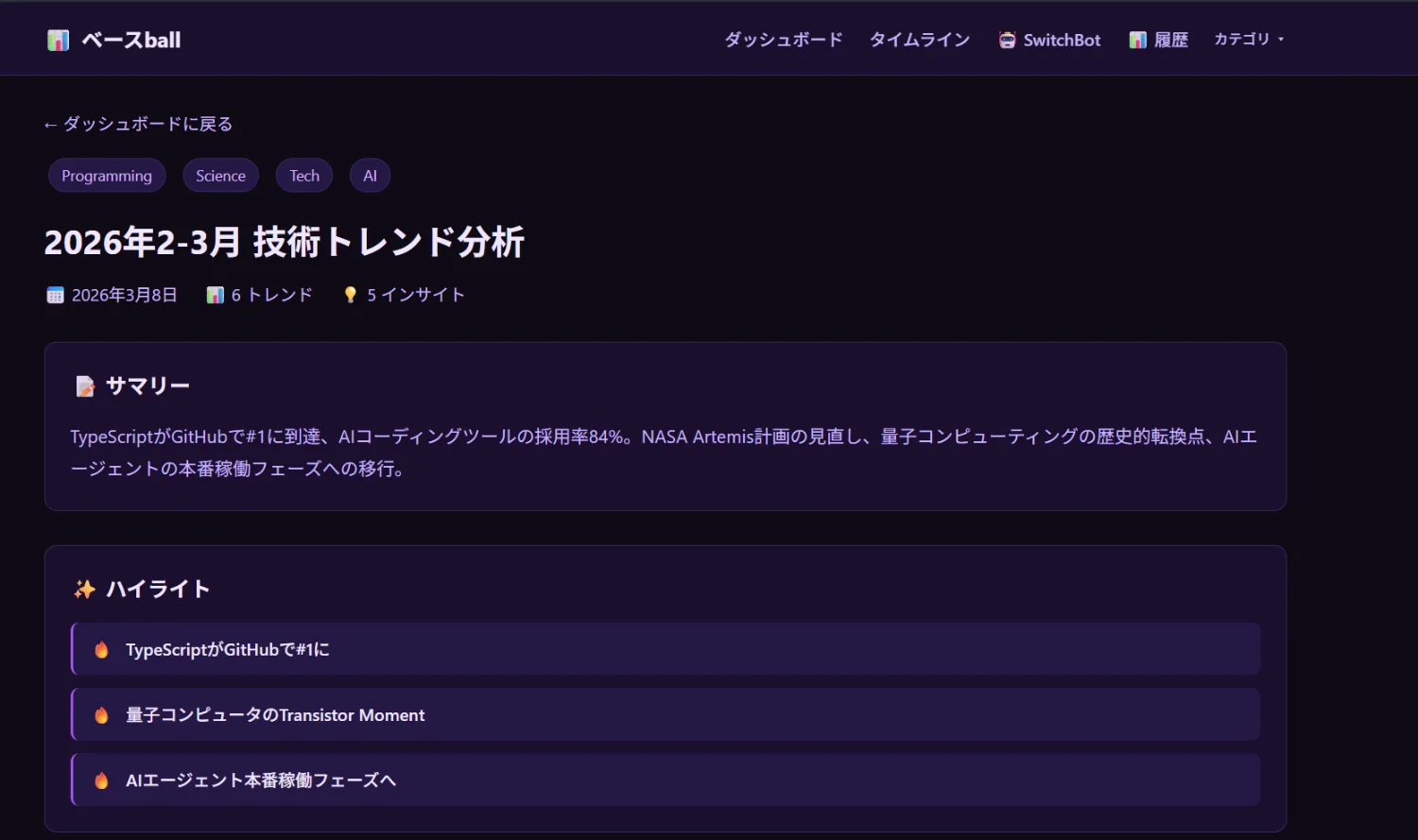
Task: Click the memo icon next to サマリー
Action: (85, 386)
